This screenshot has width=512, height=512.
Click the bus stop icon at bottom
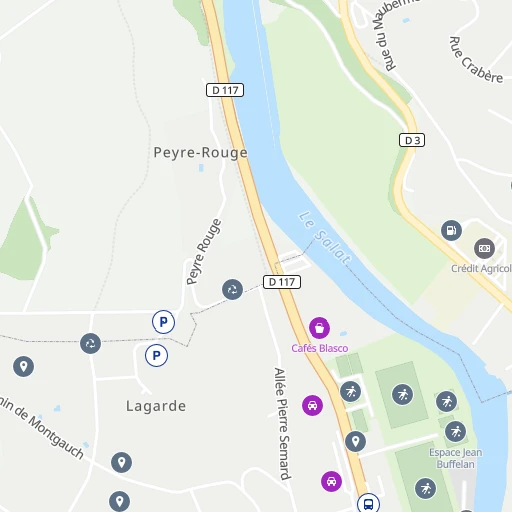(x=368, y=503)
